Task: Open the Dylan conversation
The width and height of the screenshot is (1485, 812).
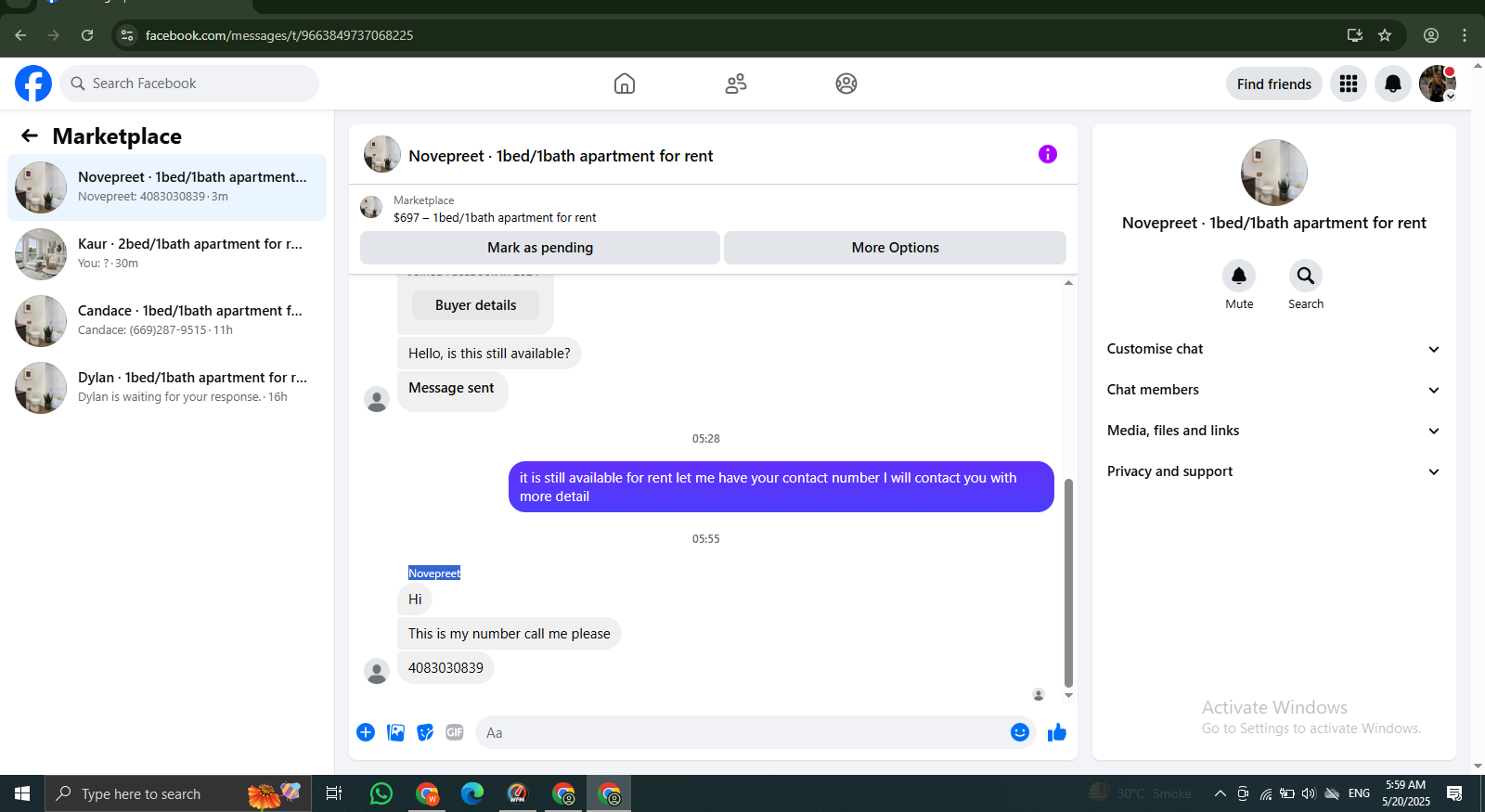Action: coord(167,388)
